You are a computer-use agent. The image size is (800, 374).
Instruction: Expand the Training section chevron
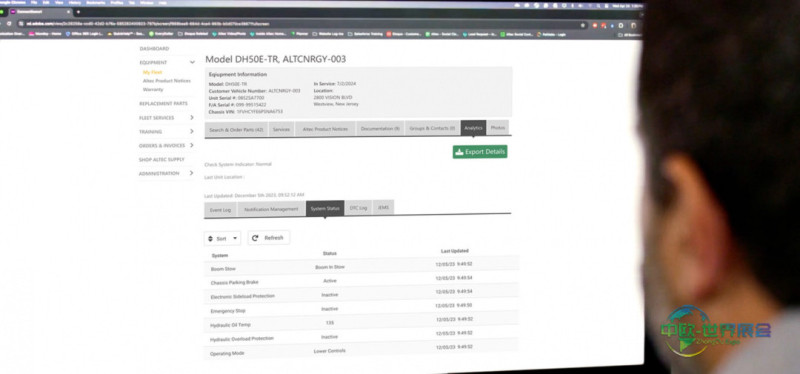192,131
